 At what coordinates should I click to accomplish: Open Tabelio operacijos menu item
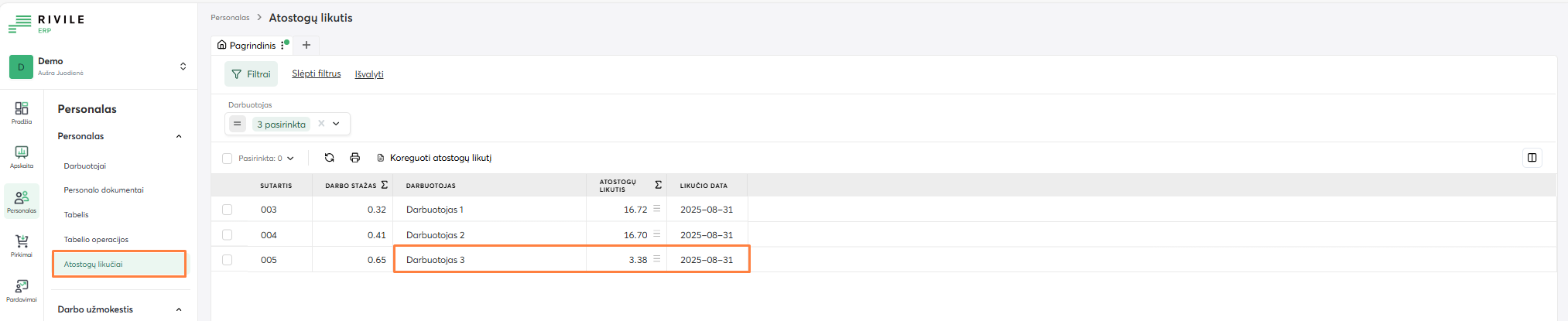pyautogui.click(x=96, y=240)
